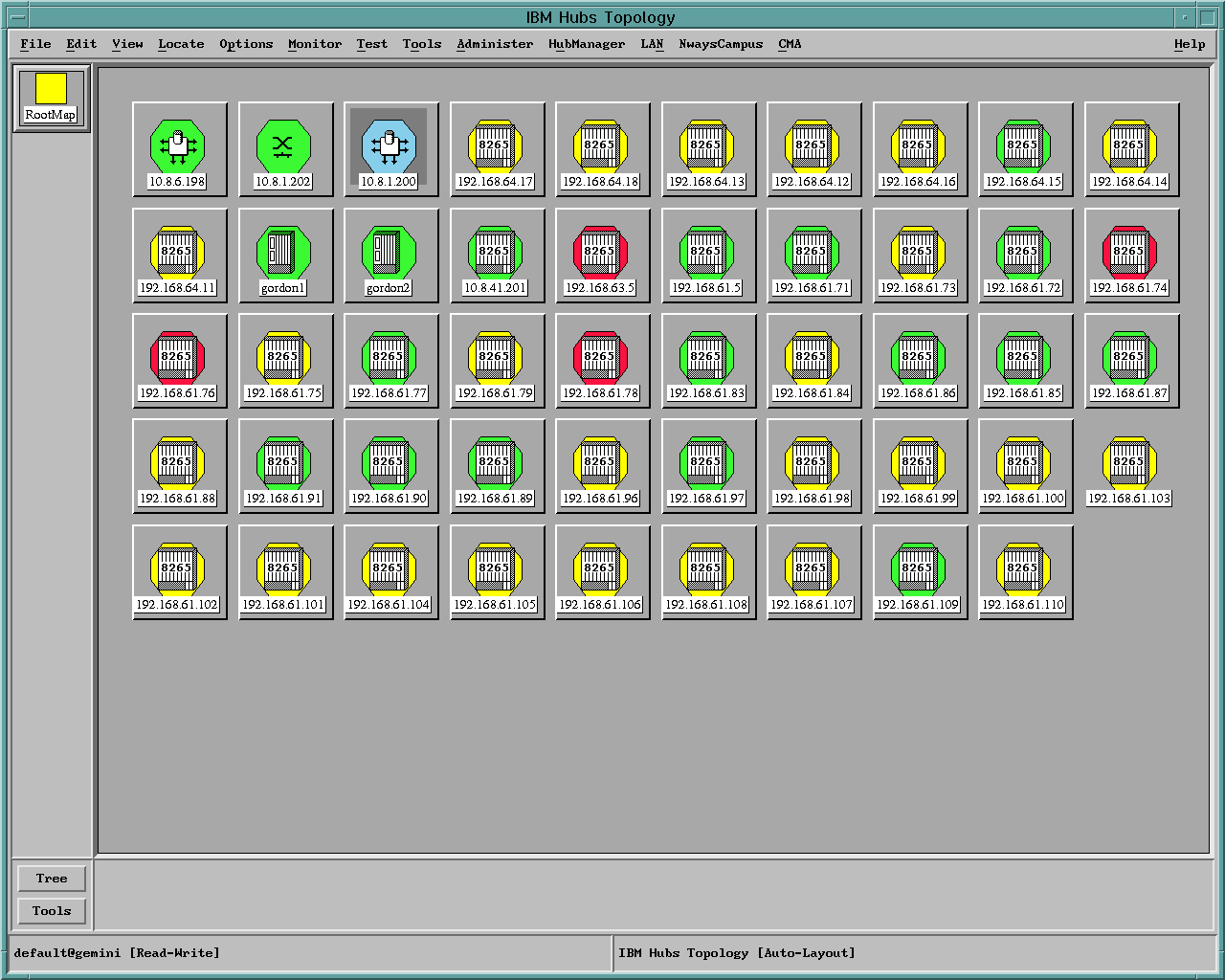Open the HubManager menu
Screen dimensions: 1225x980
click(587, 44)
